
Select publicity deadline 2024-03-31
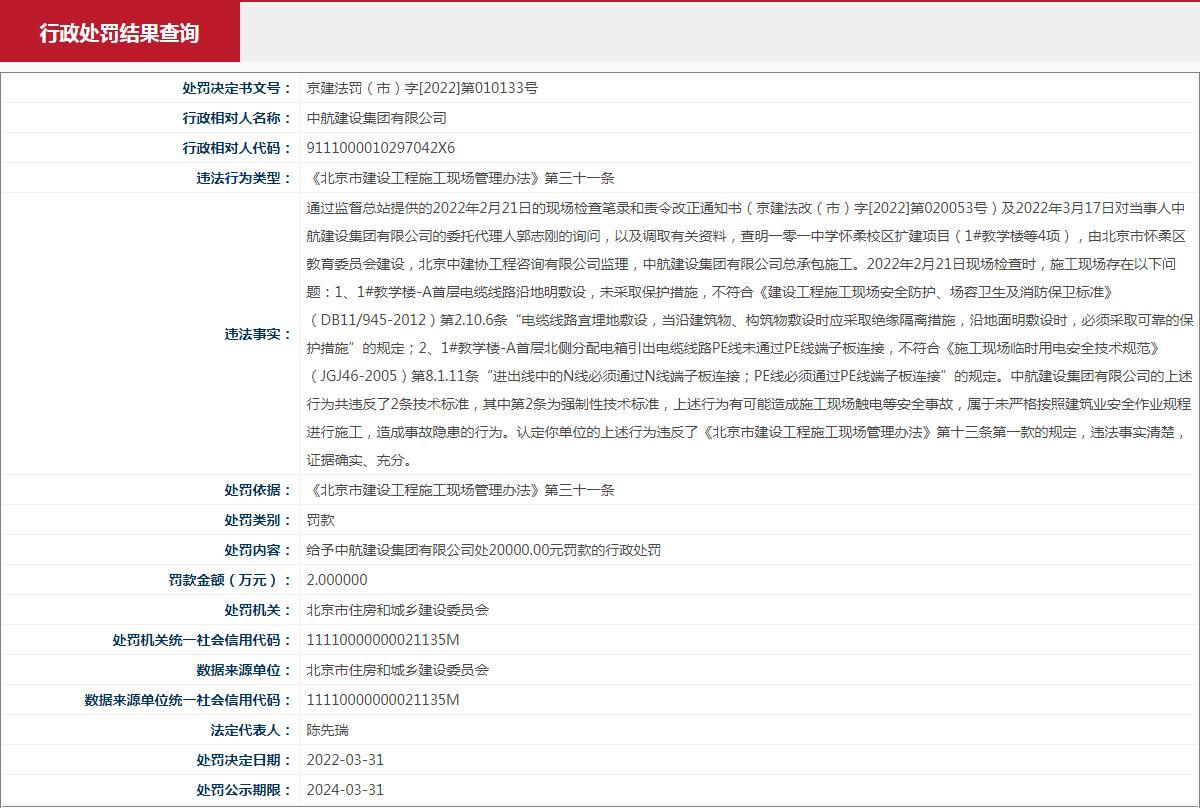point(345,790)
